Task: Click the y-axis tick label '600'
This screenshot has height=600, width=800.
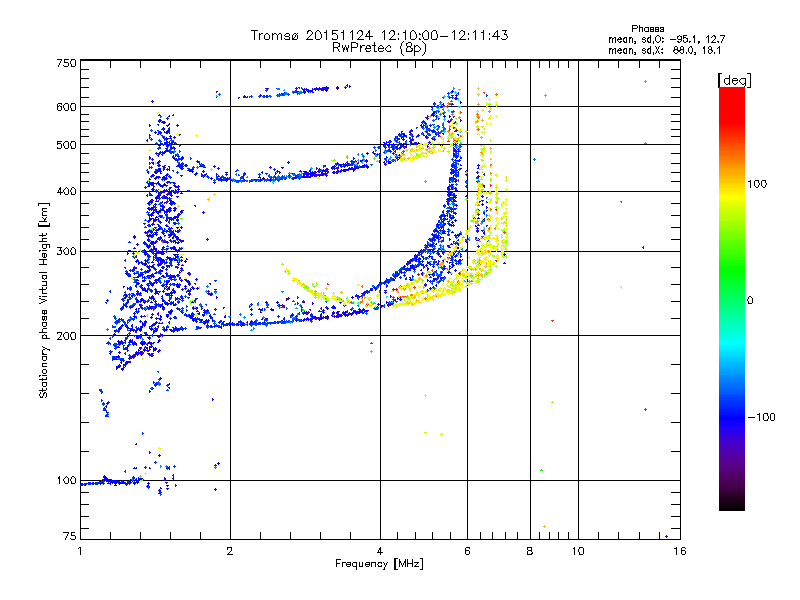Action: tap(66, 107)
